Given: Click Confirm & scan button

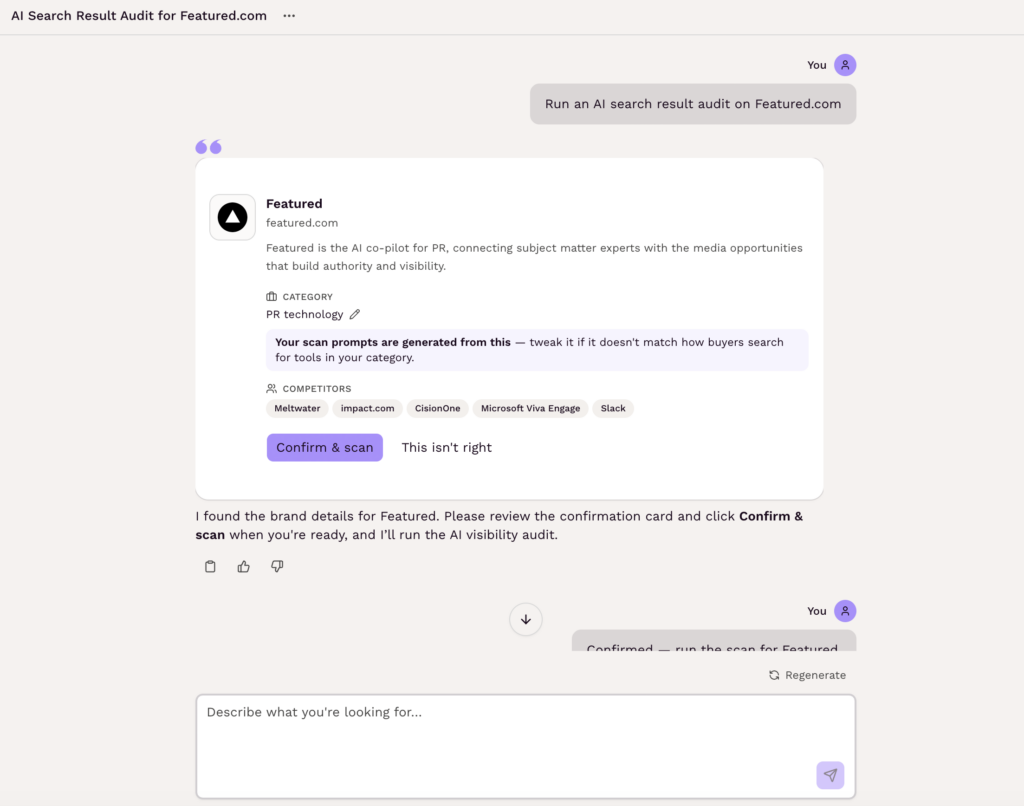Looking at the screenshot, I should (x=325, y=447).
